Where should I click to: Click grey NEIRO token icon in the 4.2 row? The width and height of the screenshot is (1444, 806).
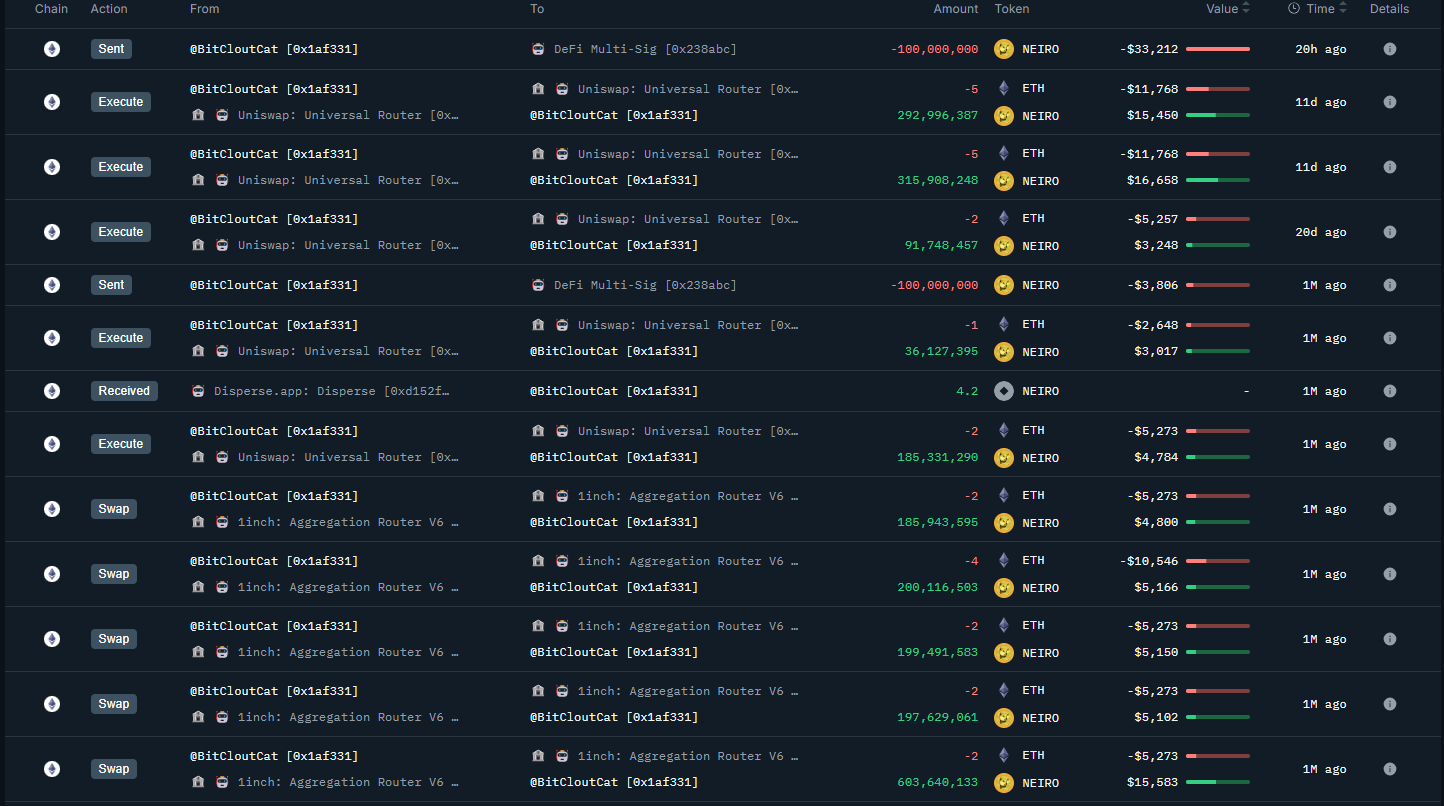click(x=1004, y=391)
